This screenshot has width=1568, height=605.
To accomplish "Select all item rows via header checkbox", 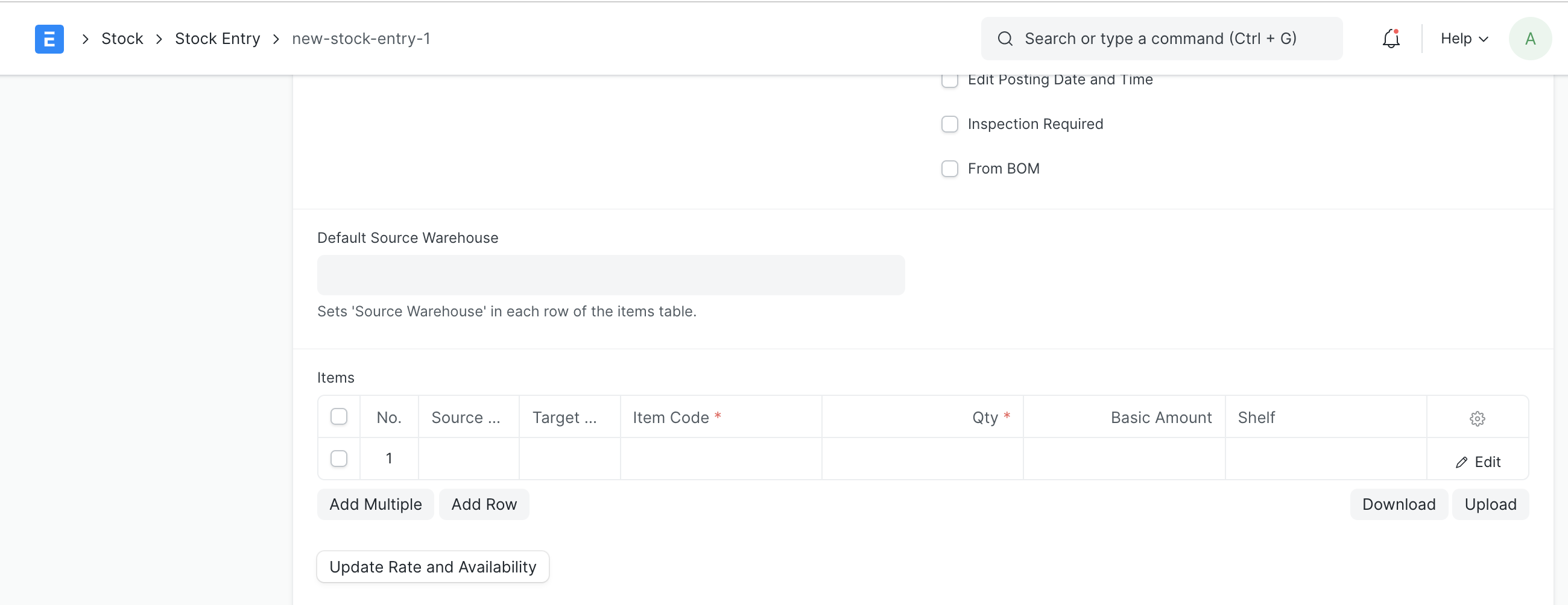I will click(x=339, y=416).
